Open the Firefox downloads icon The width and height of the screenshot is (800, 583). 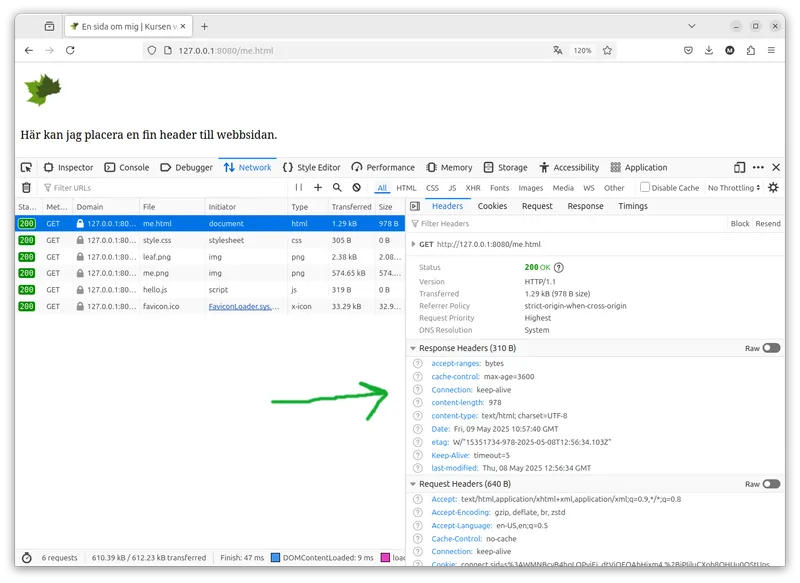pyautogui.click(x=709, y=50)
